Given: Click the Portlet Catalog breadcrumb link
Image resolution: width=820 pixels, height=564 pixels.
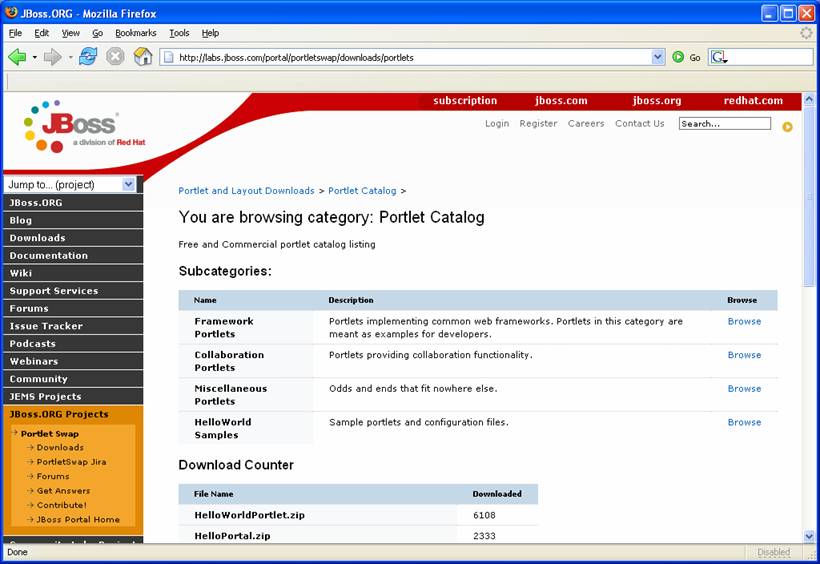Looking at the screenshot, I should 362,190.
